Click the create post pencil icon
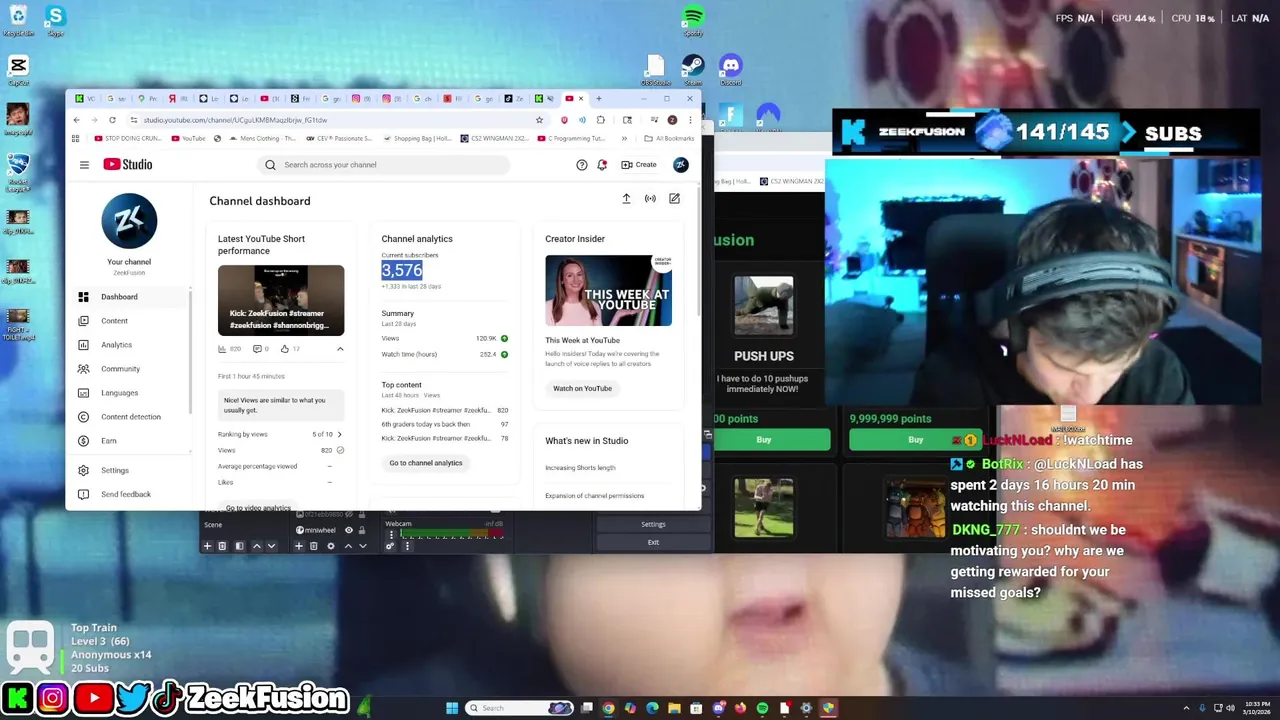1280x720 pixels. (x=674, y=199)
